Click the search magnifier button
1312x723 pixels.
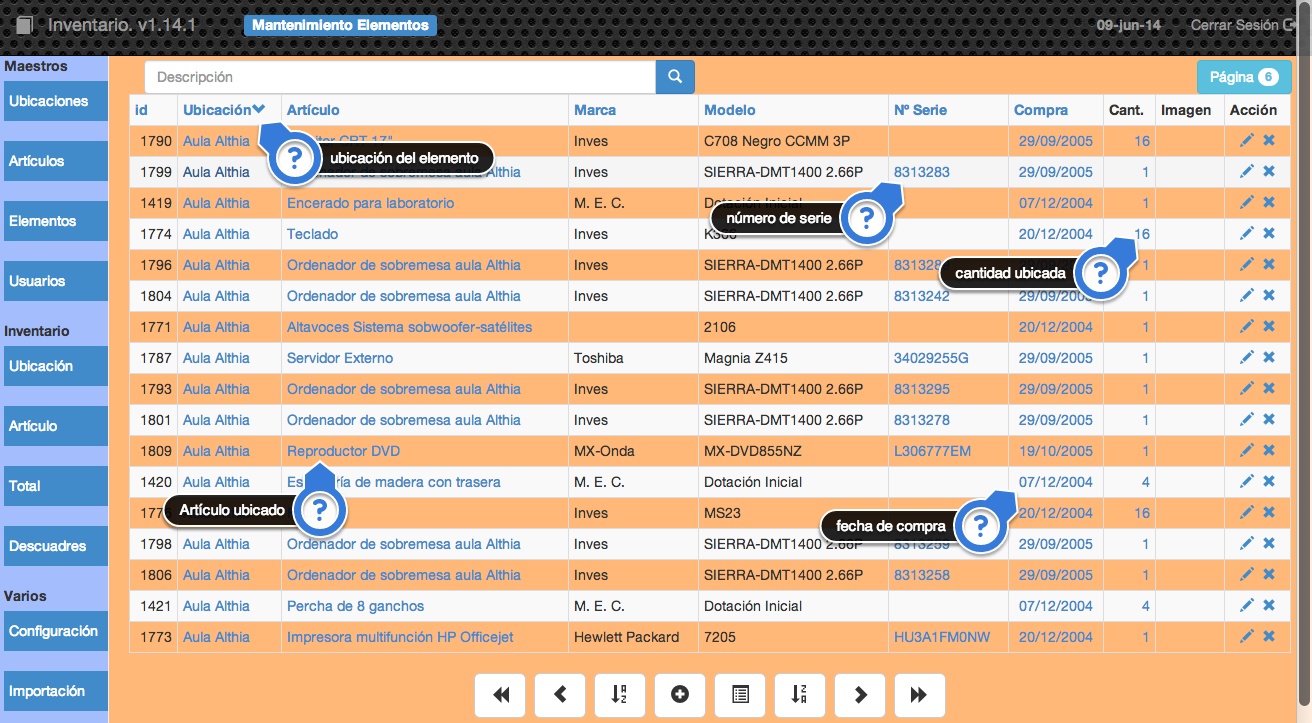[x=675, y=77]
